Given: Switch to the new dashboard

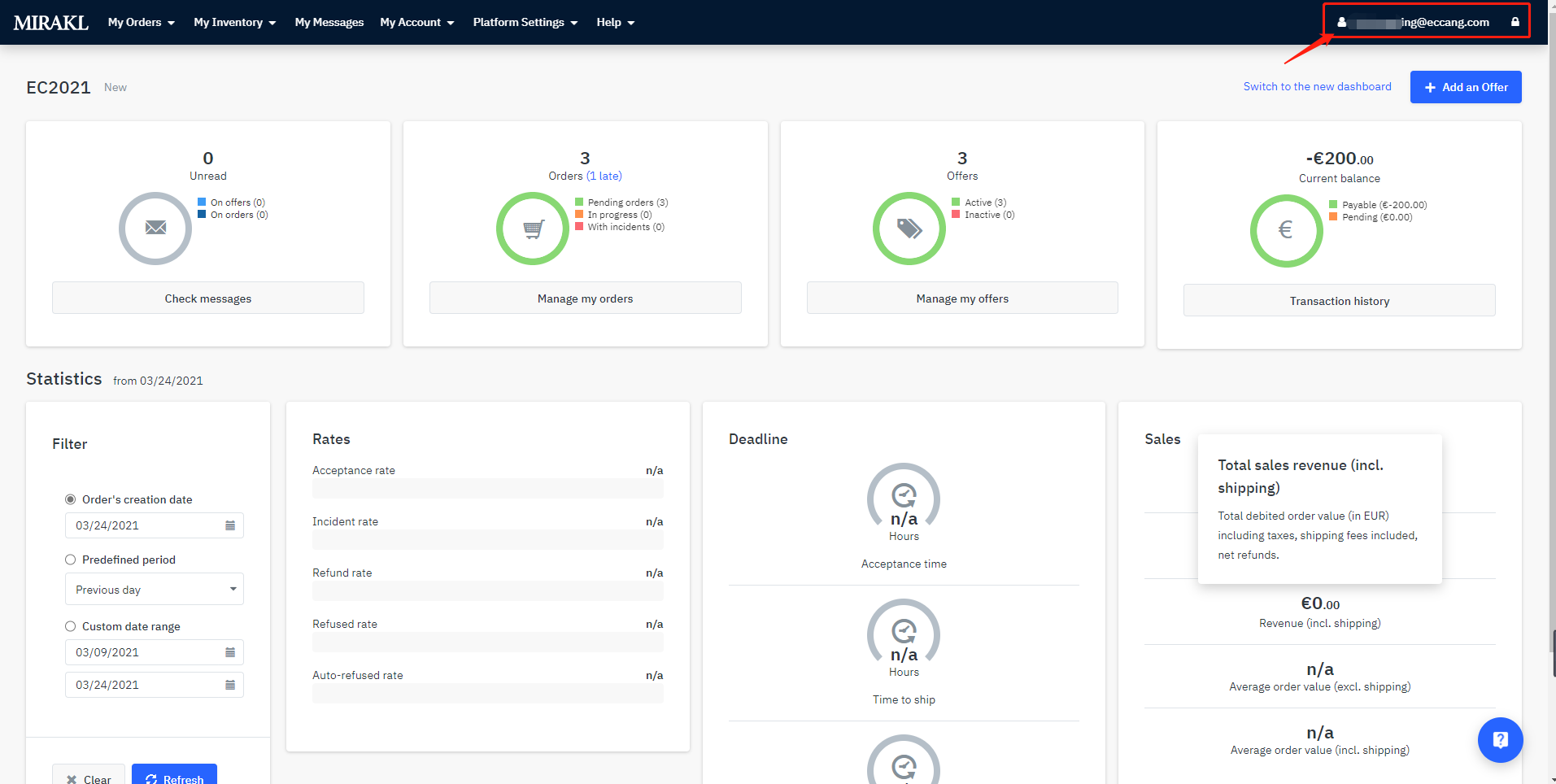Looking at the screenshot, I should point(1317,86).
